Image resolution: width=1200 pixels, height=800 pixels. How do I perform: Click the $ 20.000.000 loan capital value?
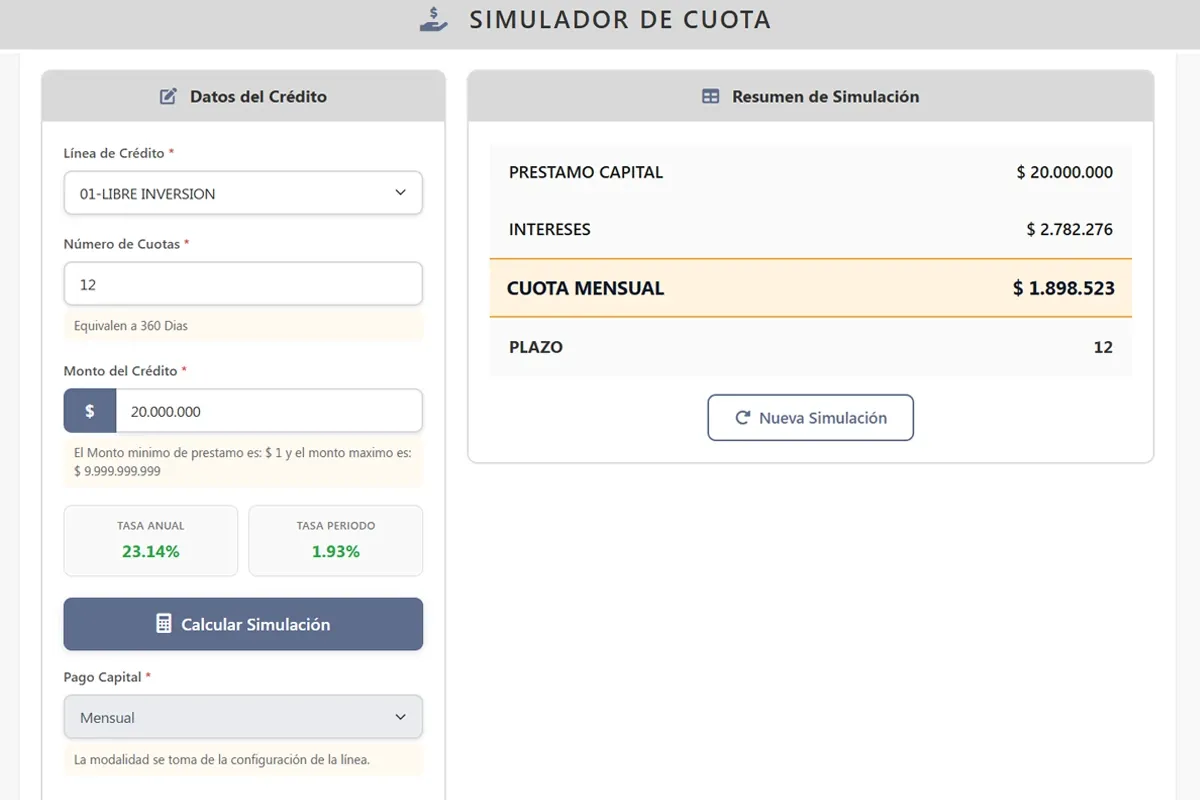(x=1064, y=172)
